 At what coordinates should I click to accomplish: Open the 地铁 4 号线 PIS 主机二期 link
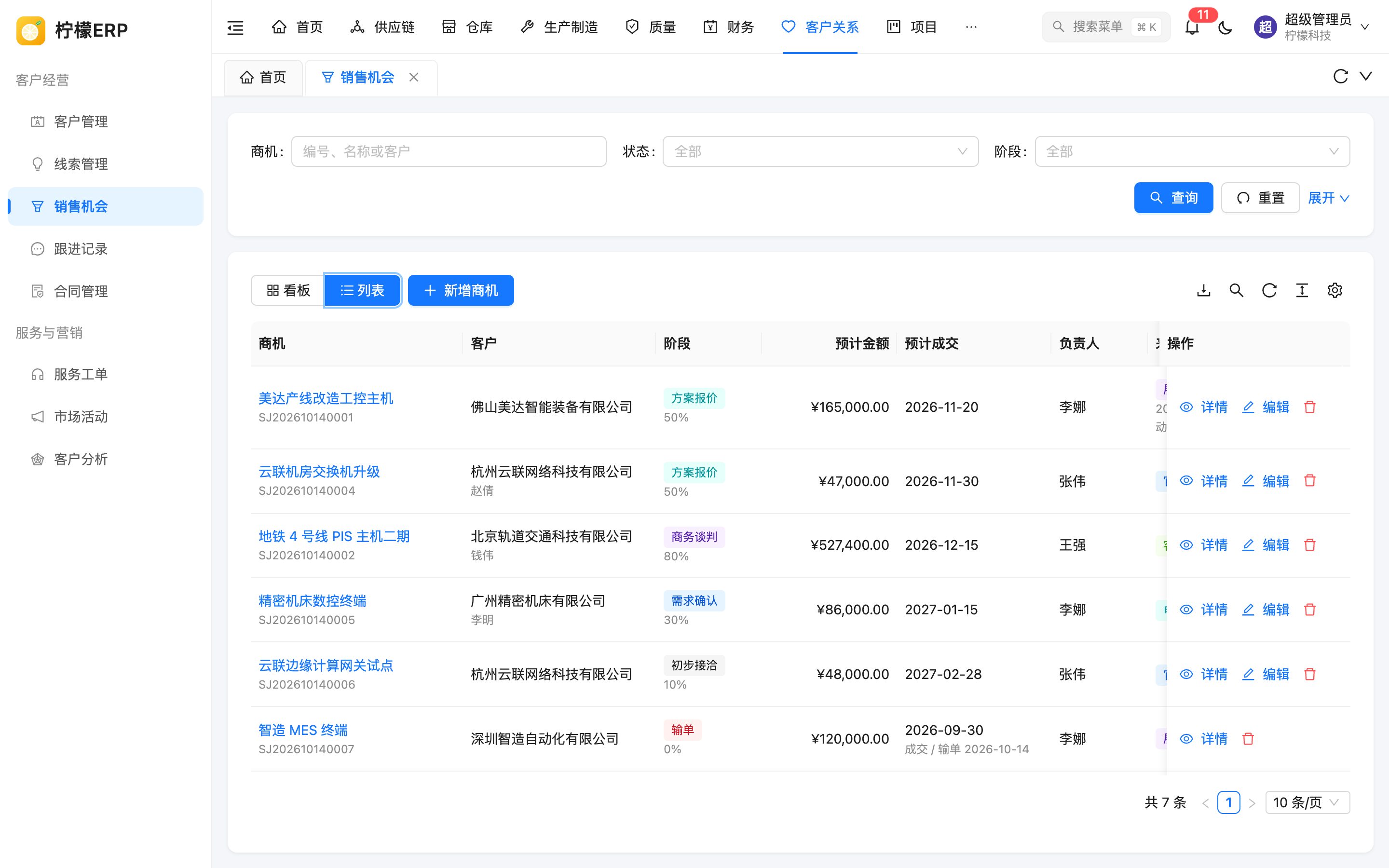[334, 536]
